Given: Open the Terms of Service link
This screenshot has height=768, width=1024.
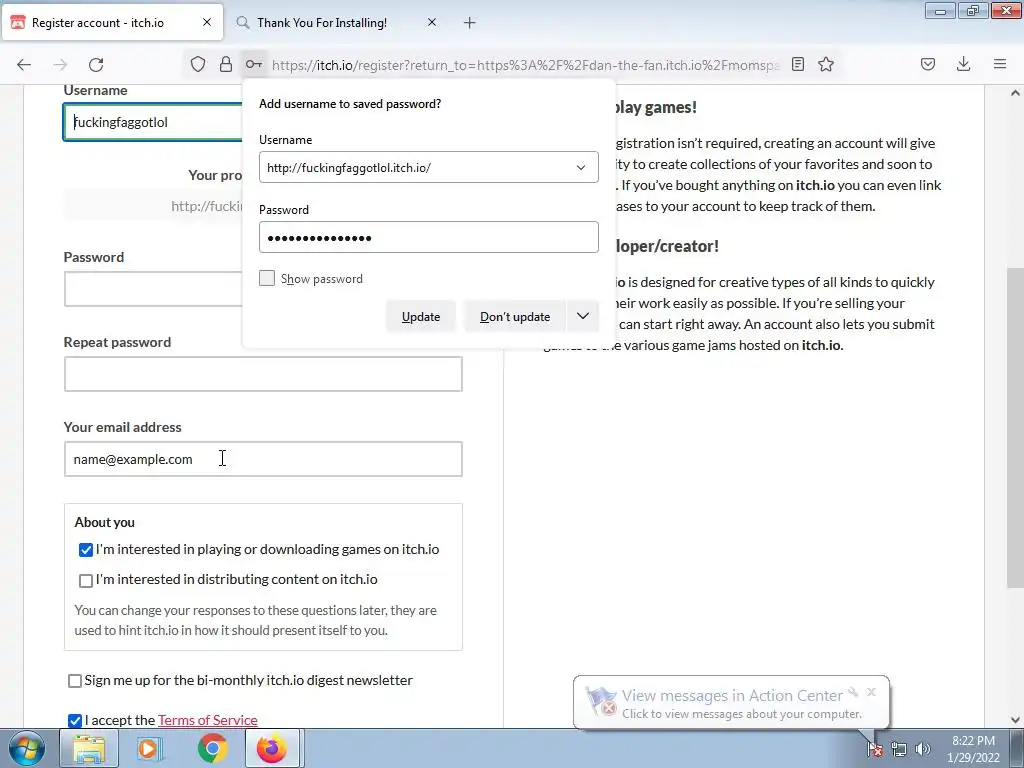Looking at the screenshot, I should [208, 720].
